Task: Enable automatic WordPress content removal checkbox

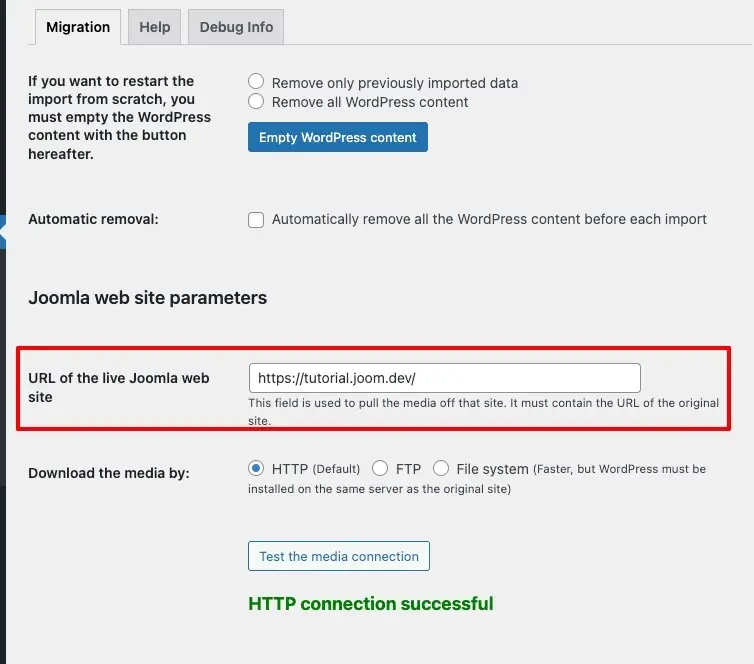Action: [x=256, y=219]
